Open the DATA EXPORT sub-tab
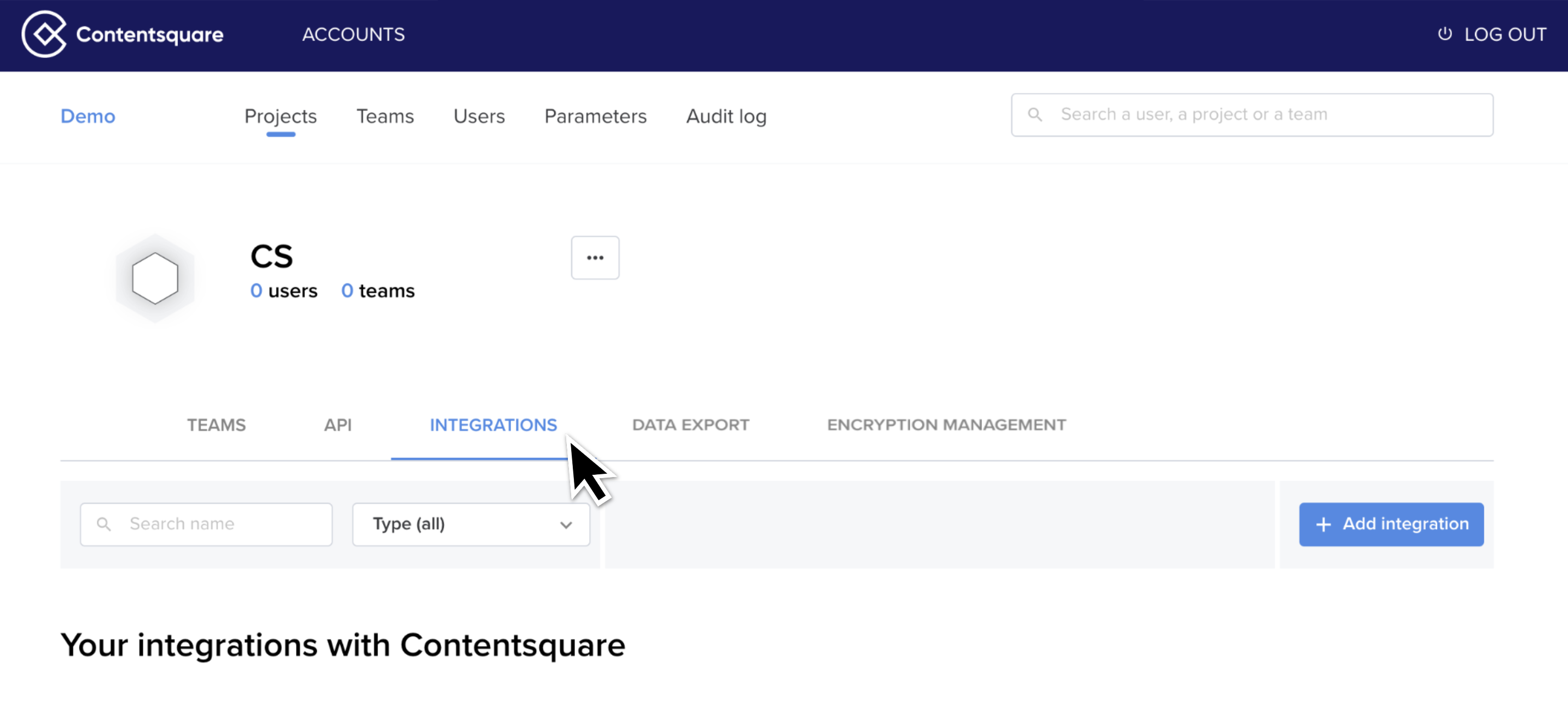This screenshot has width=1568, height=709. coord(690,425)
